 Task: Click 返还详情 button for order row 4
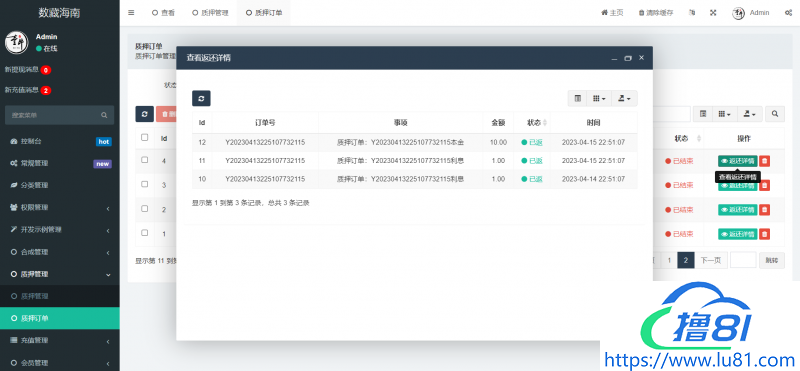point(738,161)
